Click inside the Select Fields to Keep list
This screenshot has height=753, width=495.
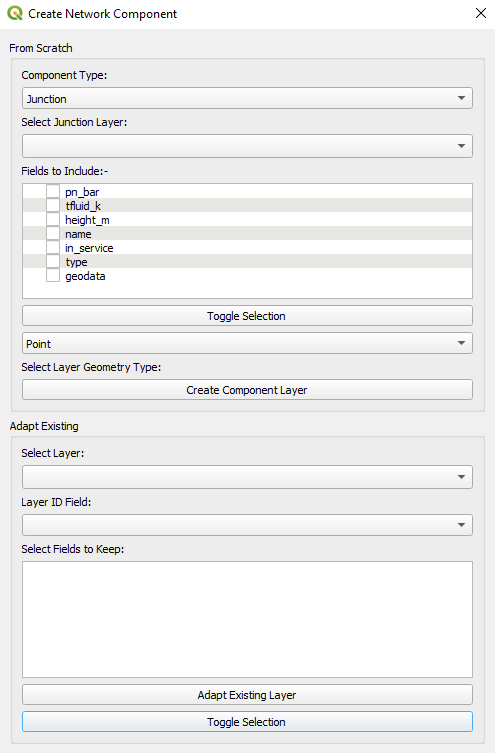click(x=247, y=619)
